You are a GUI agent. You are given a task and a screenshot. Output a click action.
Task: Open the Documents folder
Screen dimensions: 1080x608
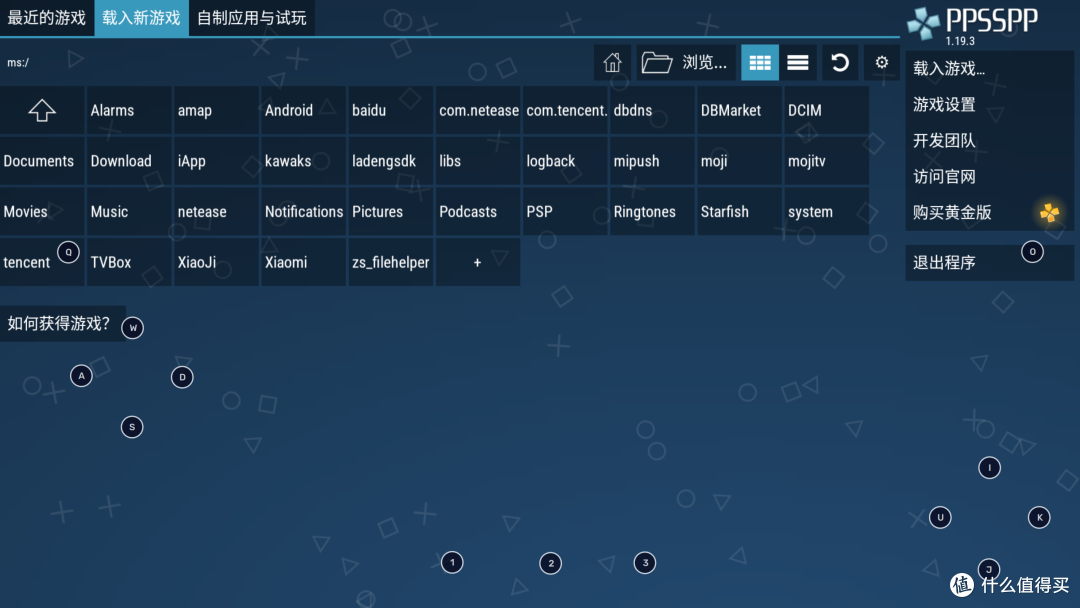coord(42,161)
